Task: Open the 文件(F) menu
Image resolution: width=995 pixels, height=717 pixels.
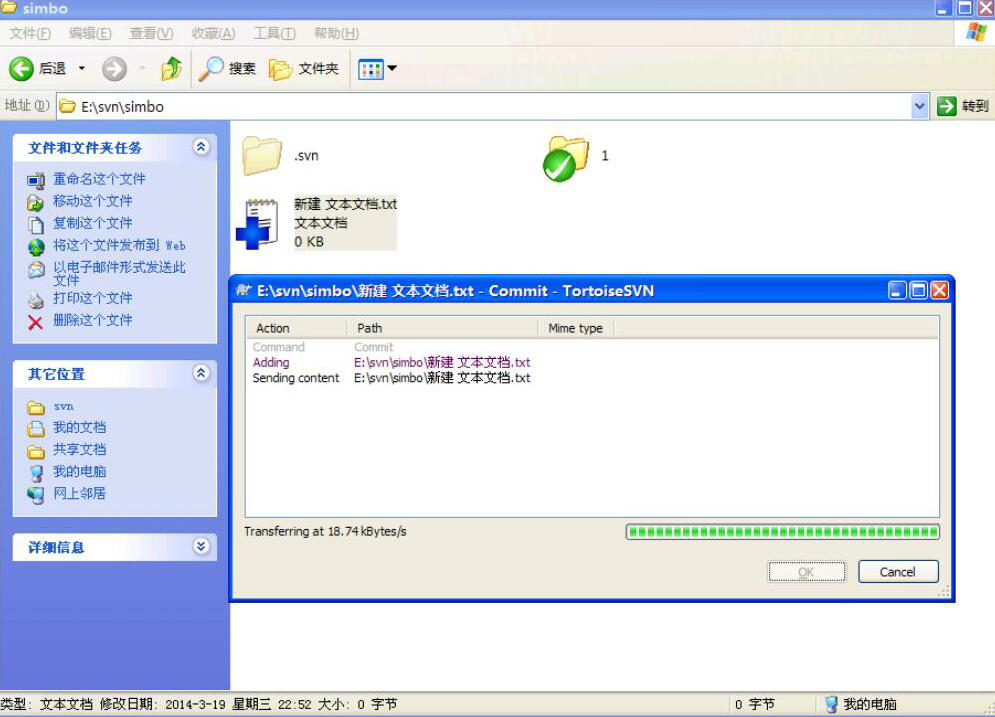Action: coord(30,33)
